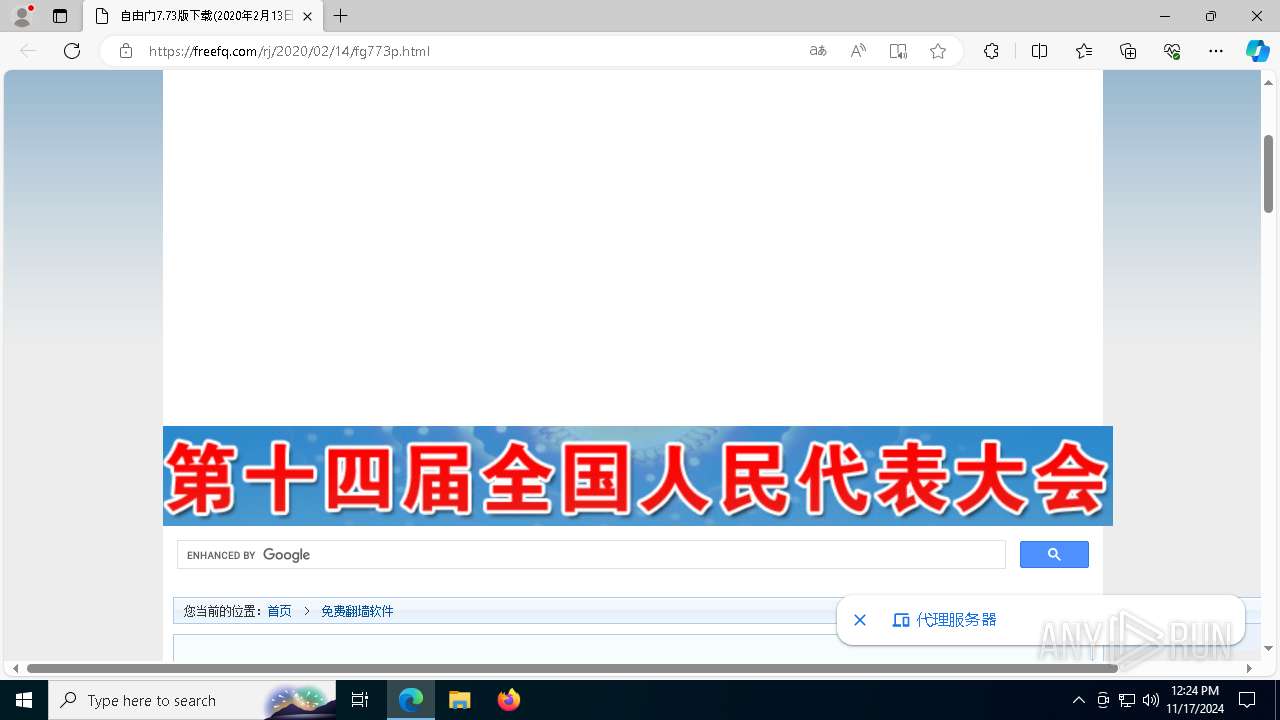Go back with the back arrow
This screenshot has height=720, width=1280.
point(28,51)
